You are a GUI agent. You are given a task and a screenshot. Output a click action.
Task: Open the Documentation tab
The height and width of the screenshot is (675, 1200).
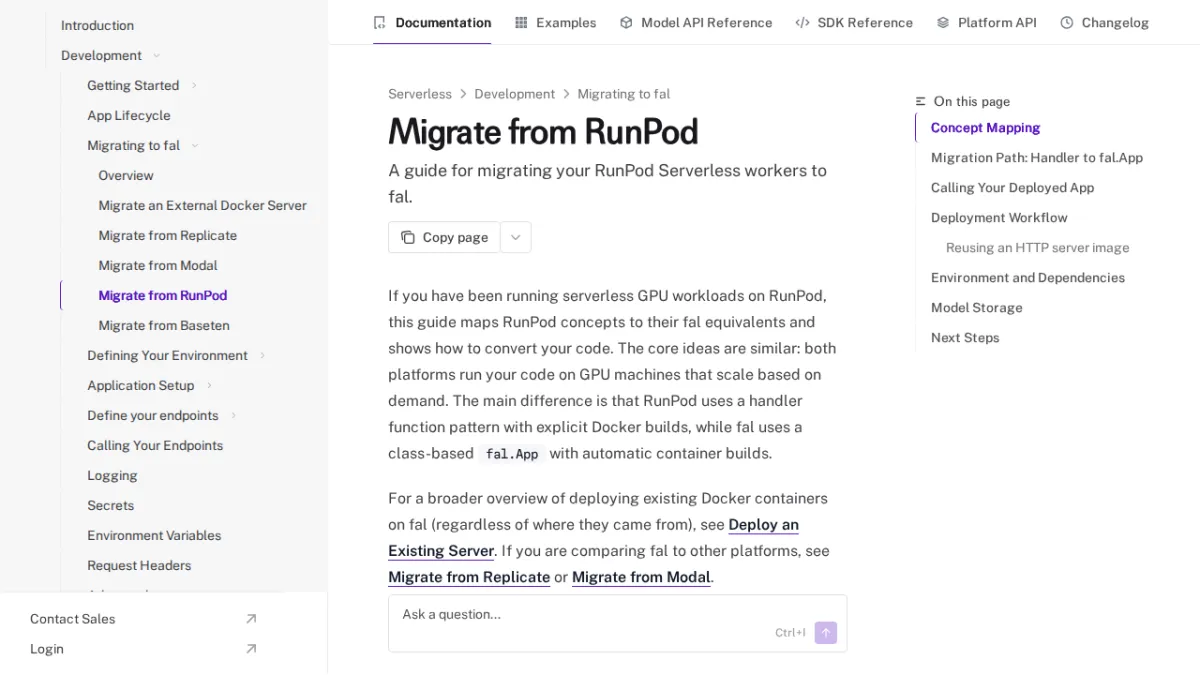point(432,22)
